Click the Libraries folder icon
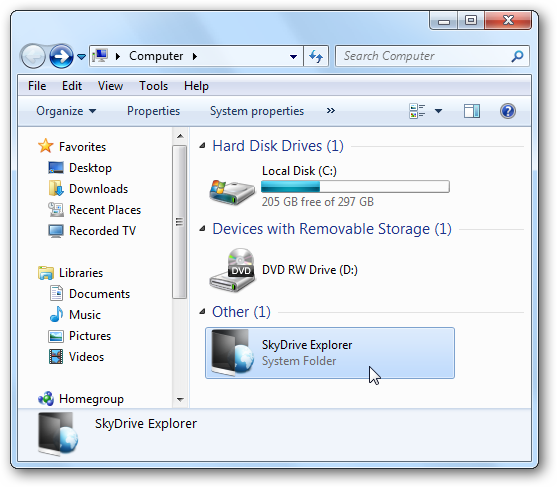The height and width of the screenshot is (487, 557). [46, 273]
